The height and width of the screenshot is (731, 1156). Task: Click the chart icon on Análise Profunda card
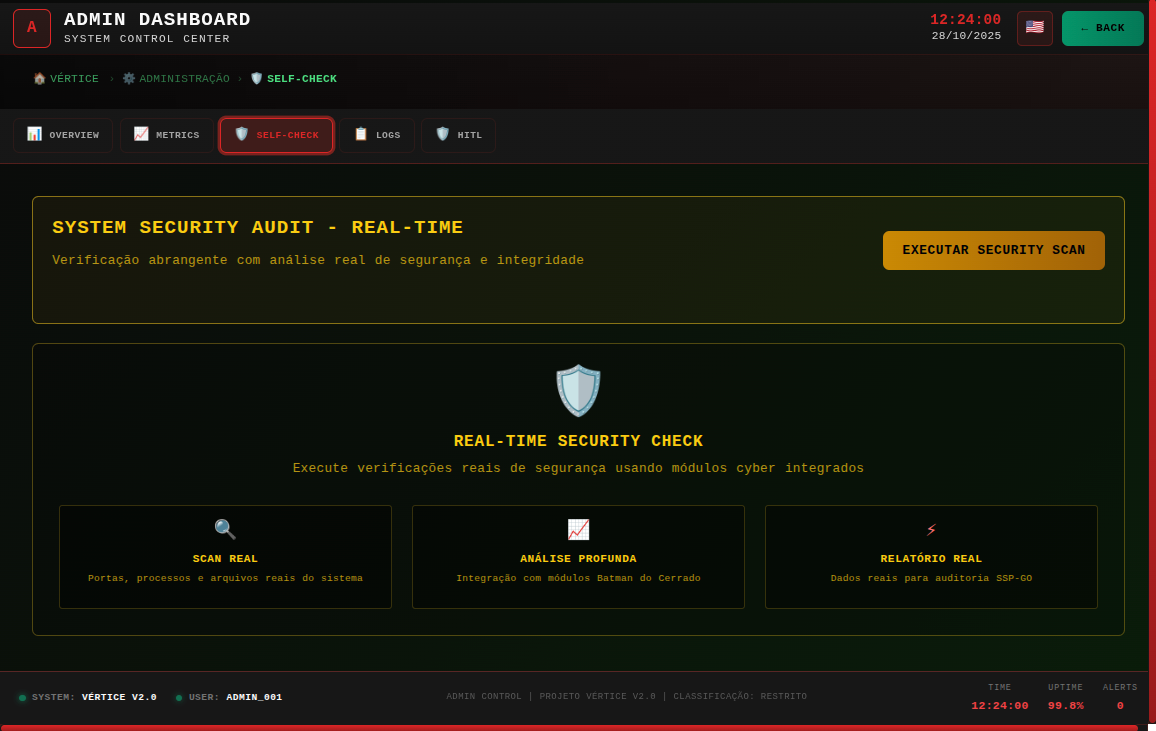578,529
